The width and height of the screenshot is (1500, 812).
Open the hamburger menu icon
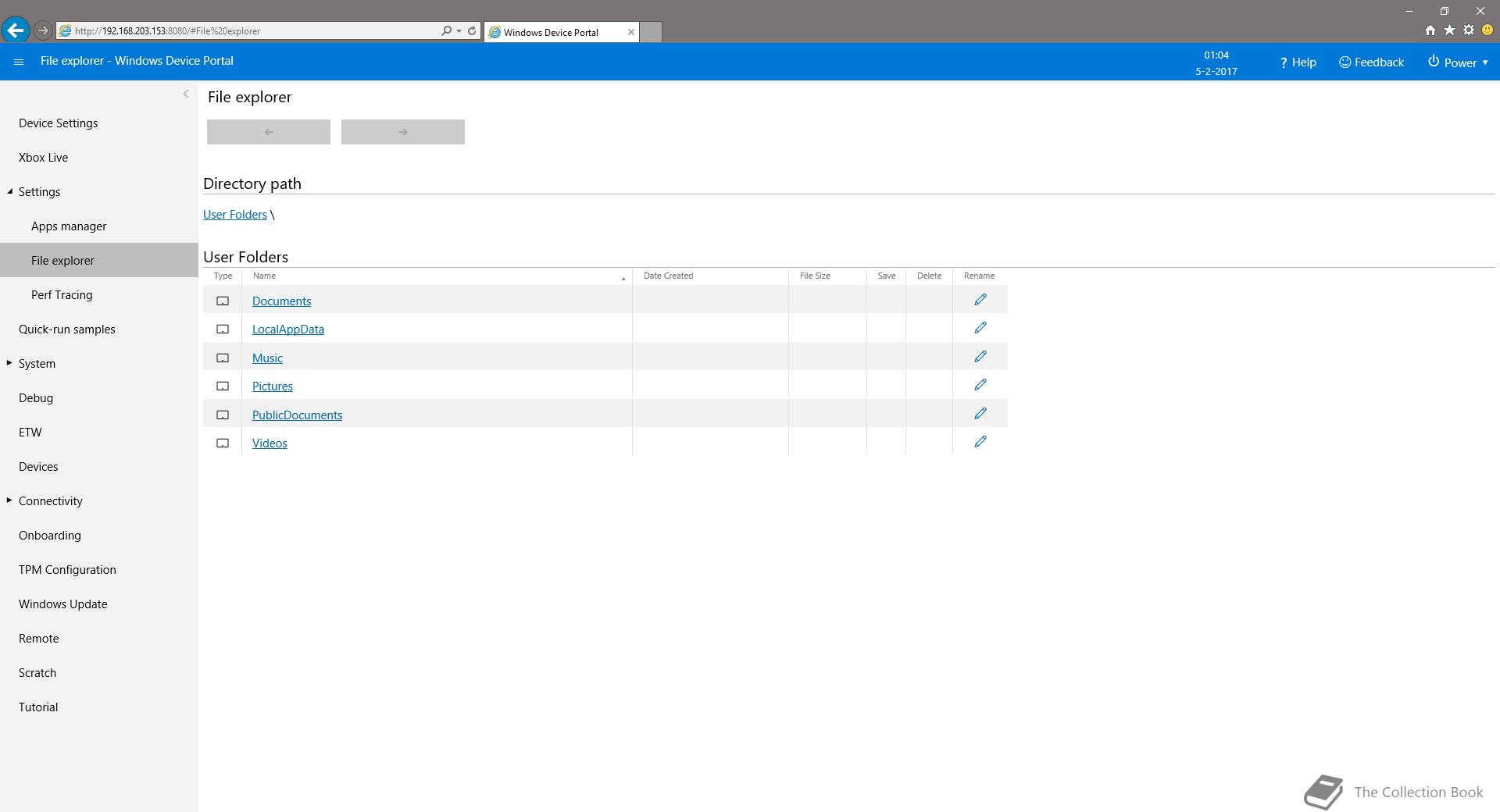[x=19, y=62]
